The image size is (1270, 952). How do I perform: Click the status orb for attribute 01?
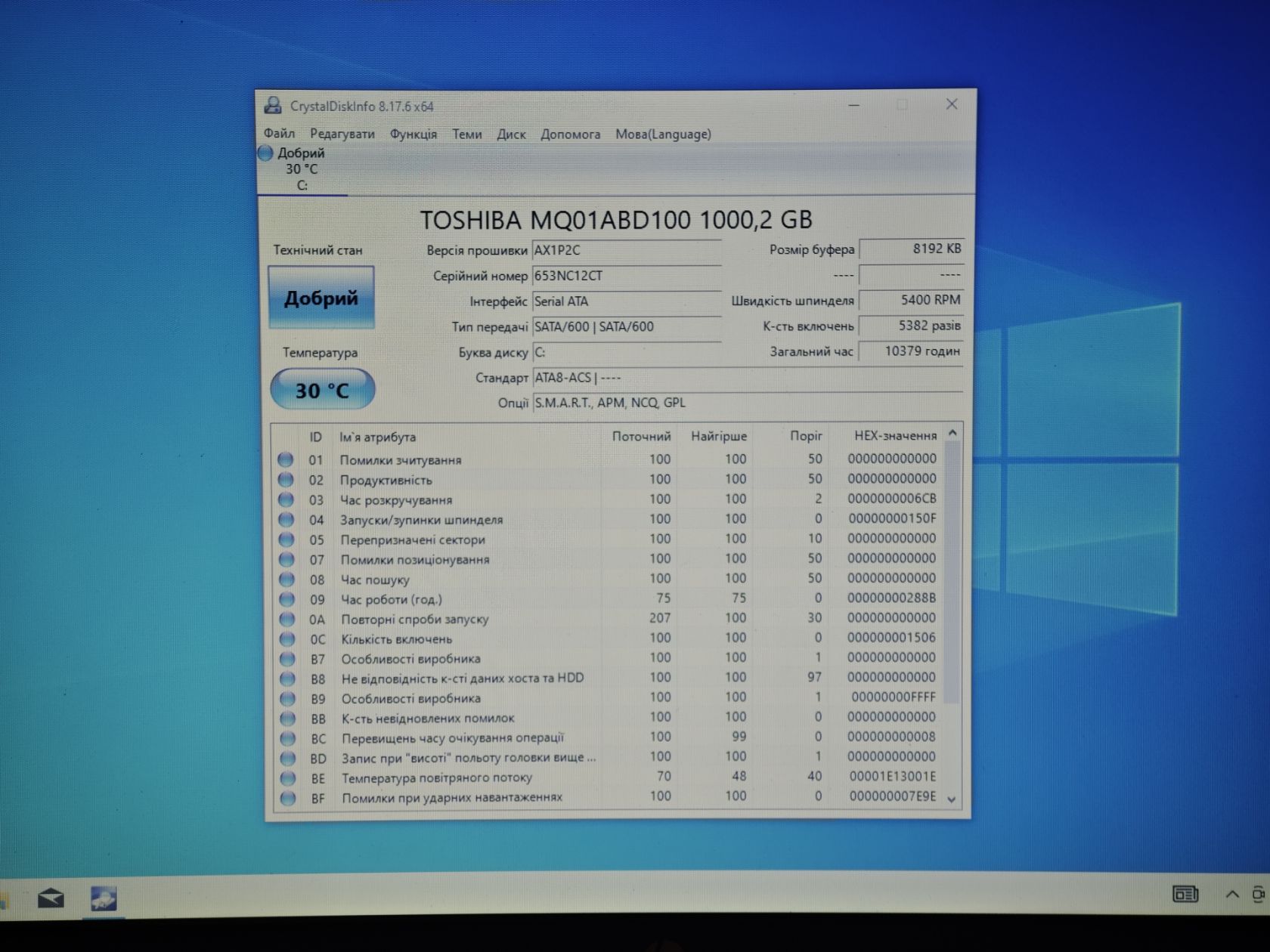coord(285,459)
